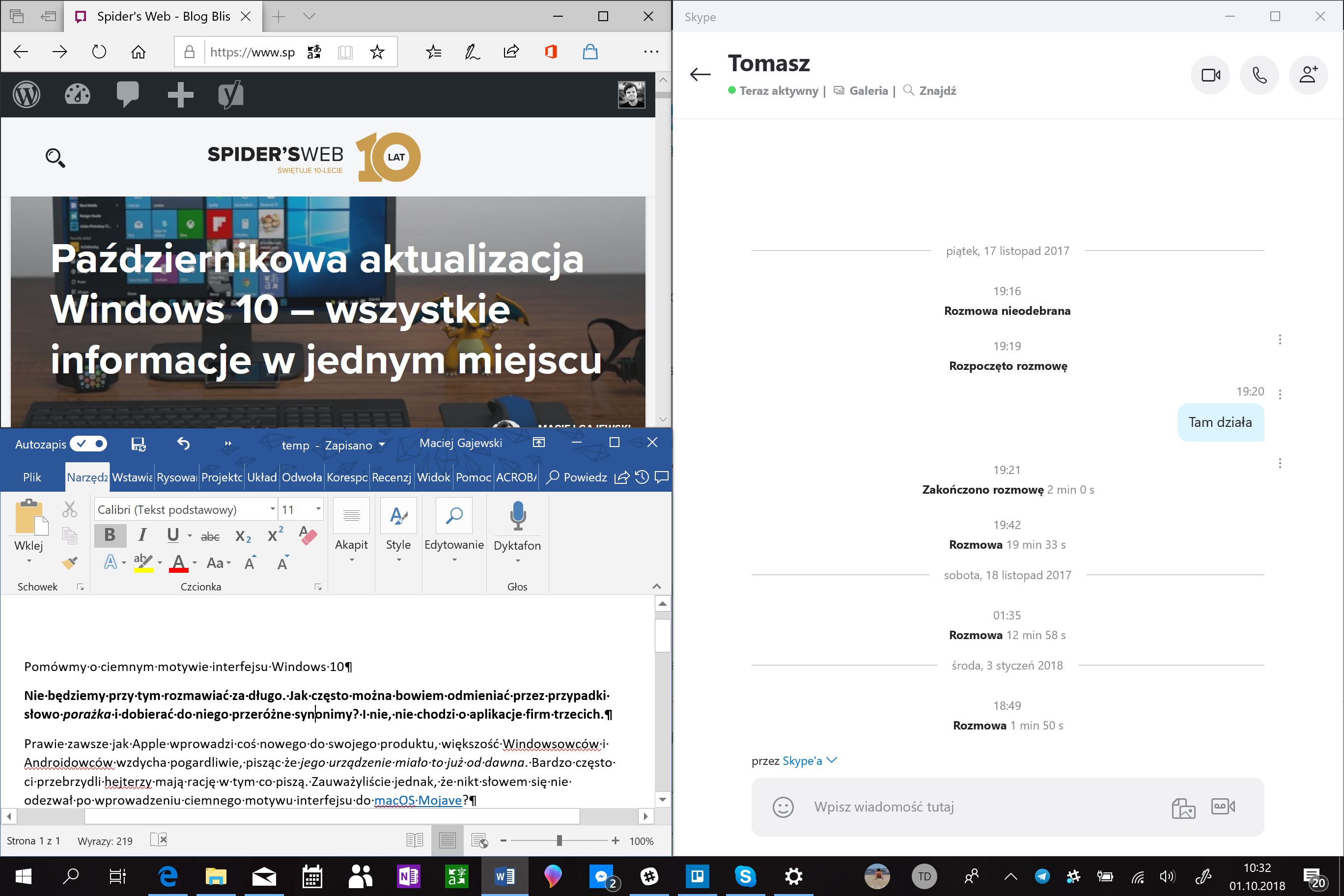Go back from the Tomasz chat in Skype
Image resolution: width=1344 pixels, height=896 pixels.
pyautogui.click(x=700, y=74)
